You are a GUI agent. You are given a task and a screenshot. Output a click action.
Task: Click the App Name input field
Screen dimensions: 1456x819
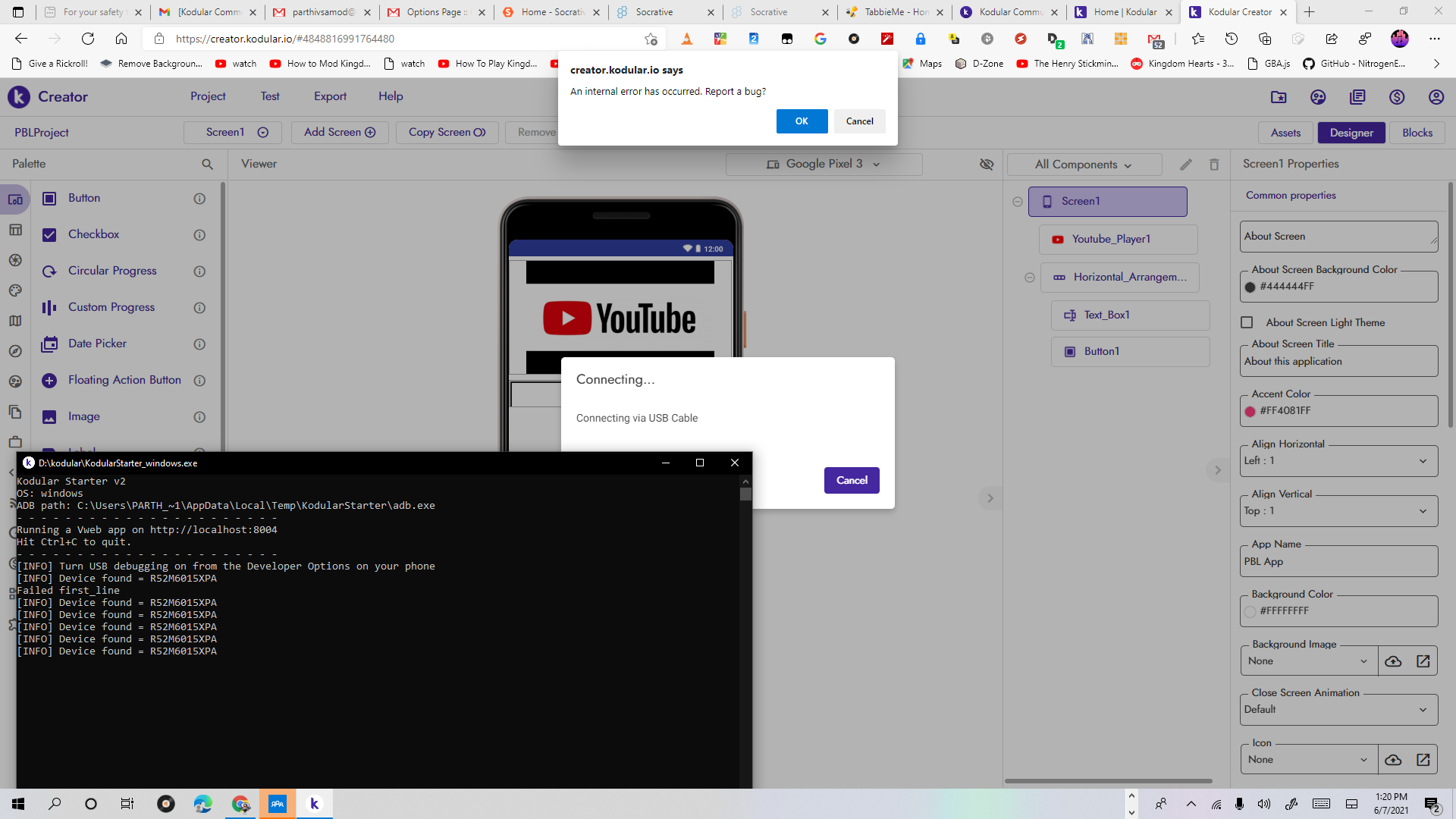pos(1338,562)
